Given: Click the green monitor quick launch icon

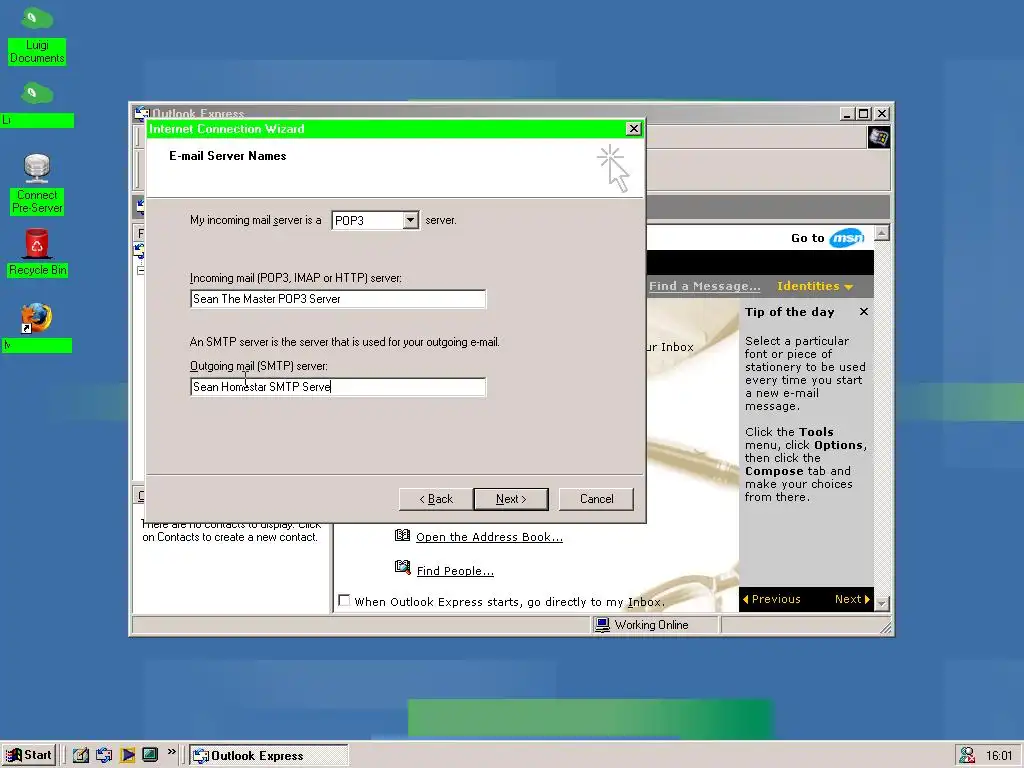Looking at the screenshot, I should click(x=150, y=755).
